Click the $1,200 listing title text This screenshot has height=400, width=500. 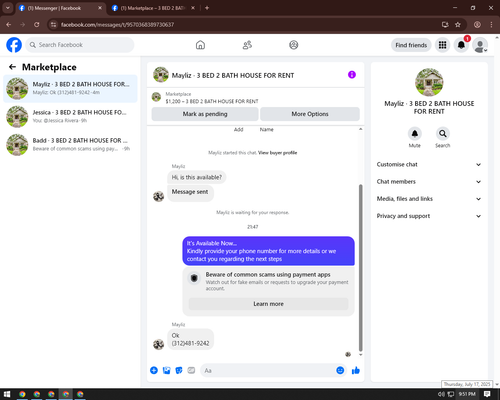click(212, 101)
